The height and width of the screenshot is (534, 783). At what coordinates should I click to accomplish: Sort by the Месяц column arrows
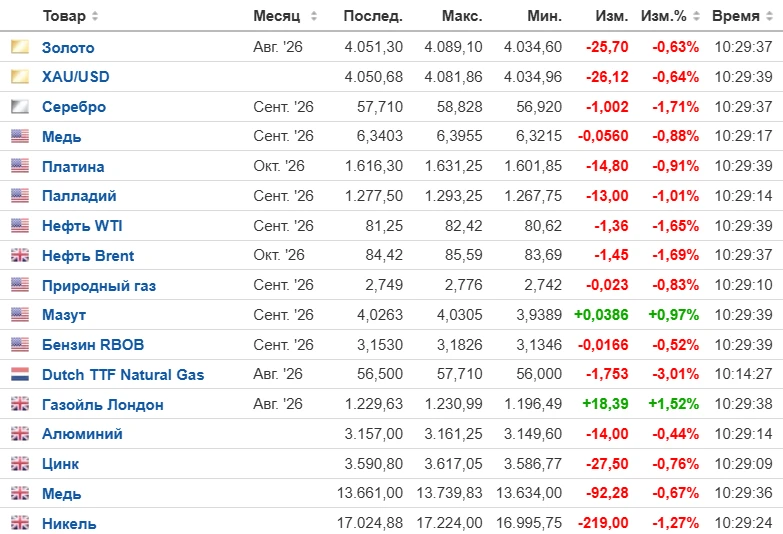[x=314, y=16]
